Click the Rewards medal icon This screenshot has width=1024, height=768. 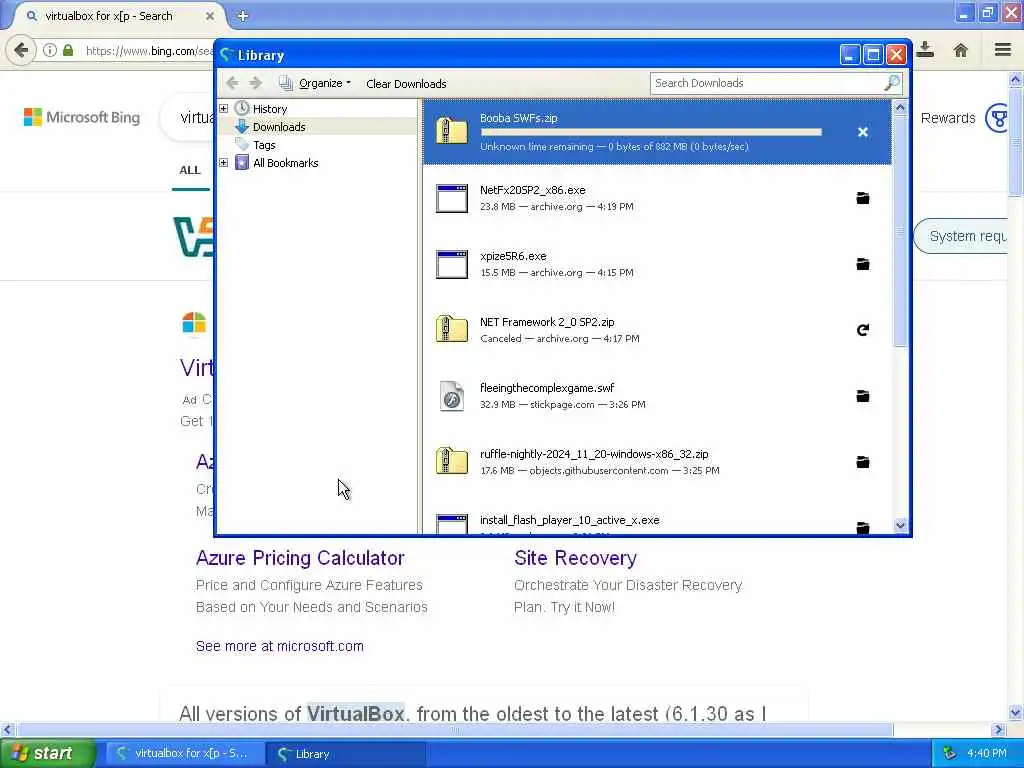coord(998,118)
